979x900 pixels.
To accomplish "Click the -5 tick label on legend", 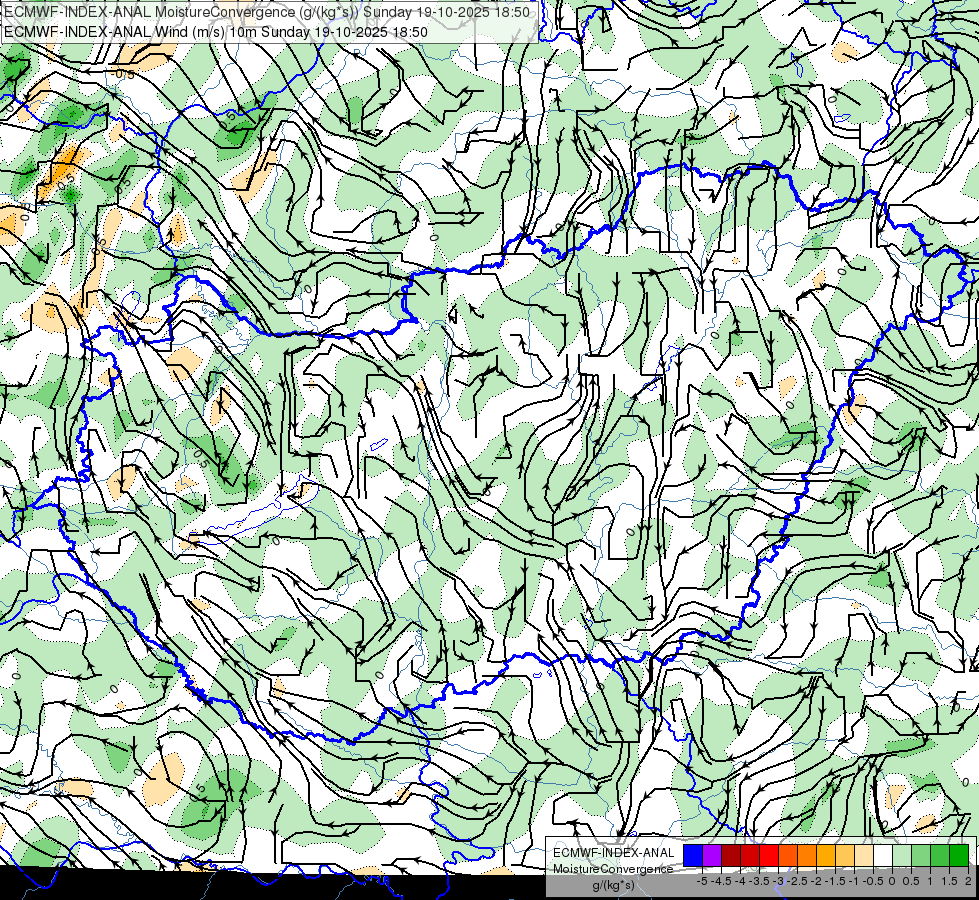I will click(x=702, y=881).
